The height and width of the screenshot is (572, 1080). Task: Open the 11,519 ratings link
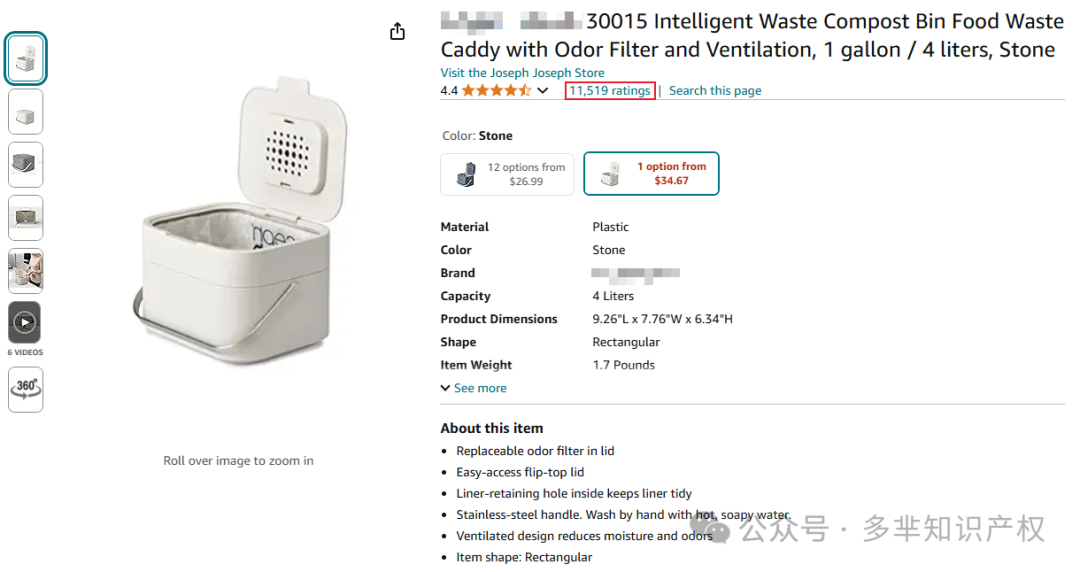(609, 91)
